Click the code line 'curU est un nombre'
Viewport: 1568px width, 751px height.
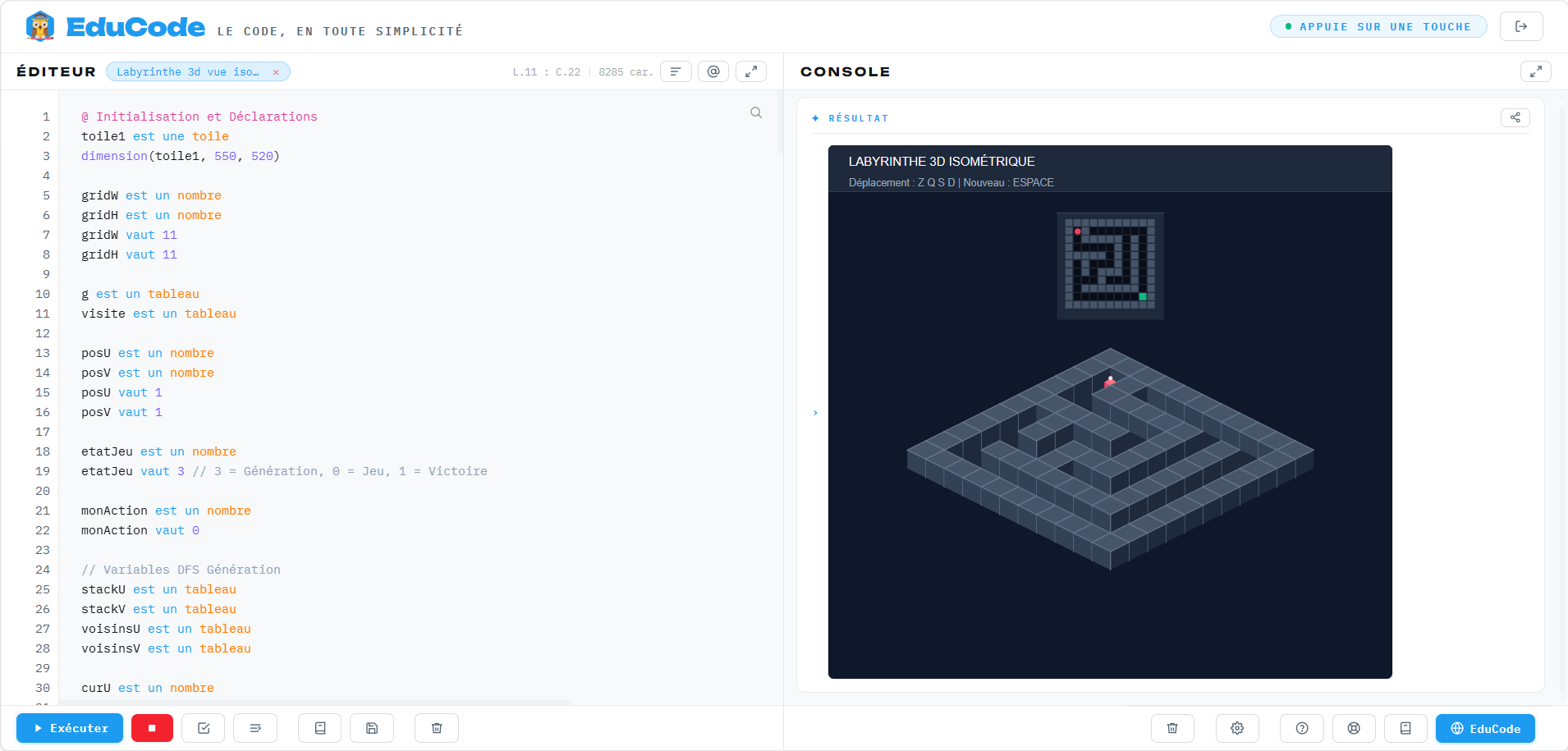[x=148, y=688]
